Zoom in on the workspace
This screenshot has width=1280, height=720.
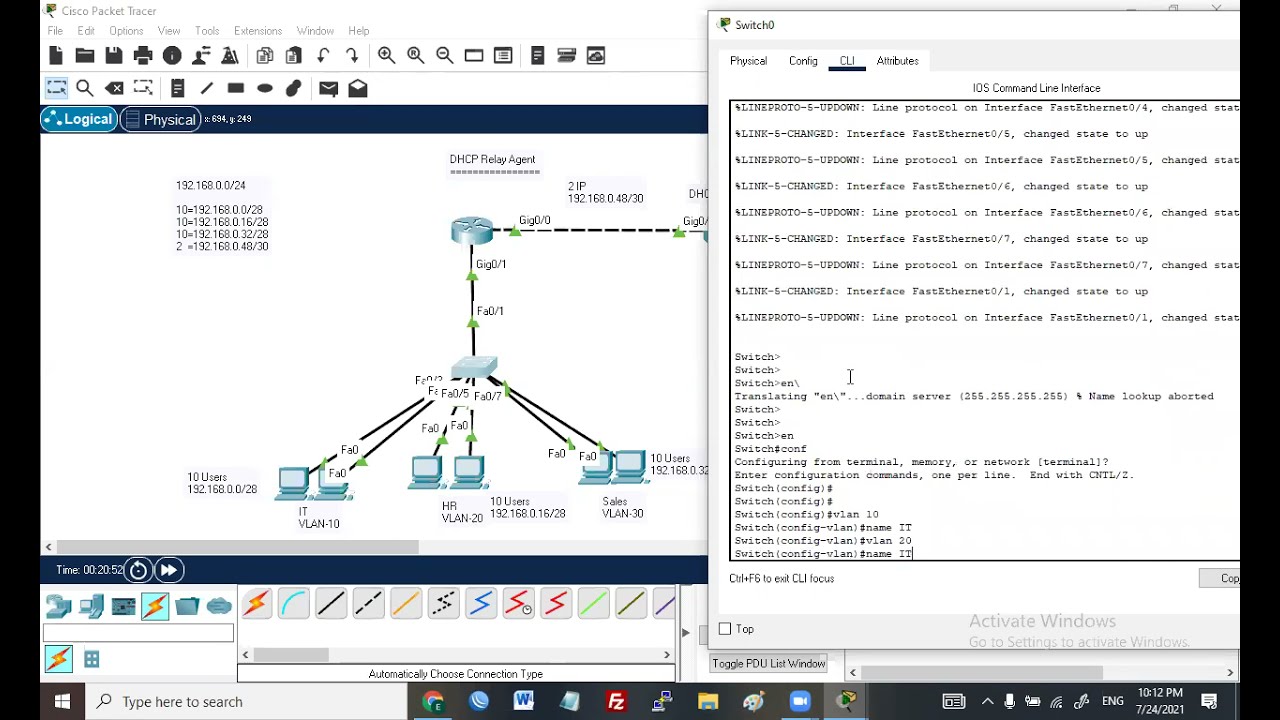click(386, 56)
